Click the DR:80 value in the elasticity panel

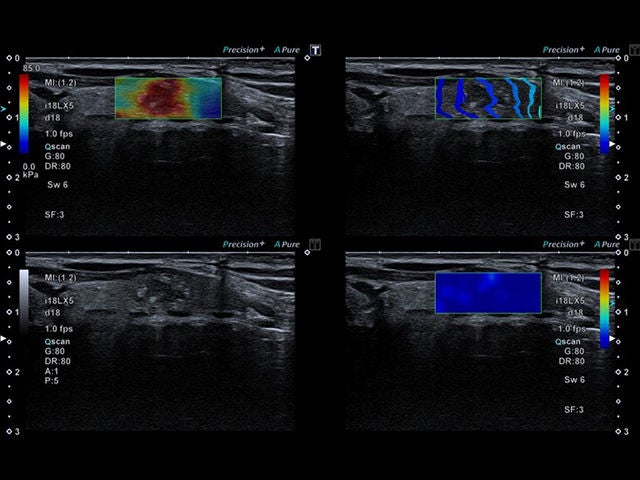pyautogui.click(x=58, y=166)
